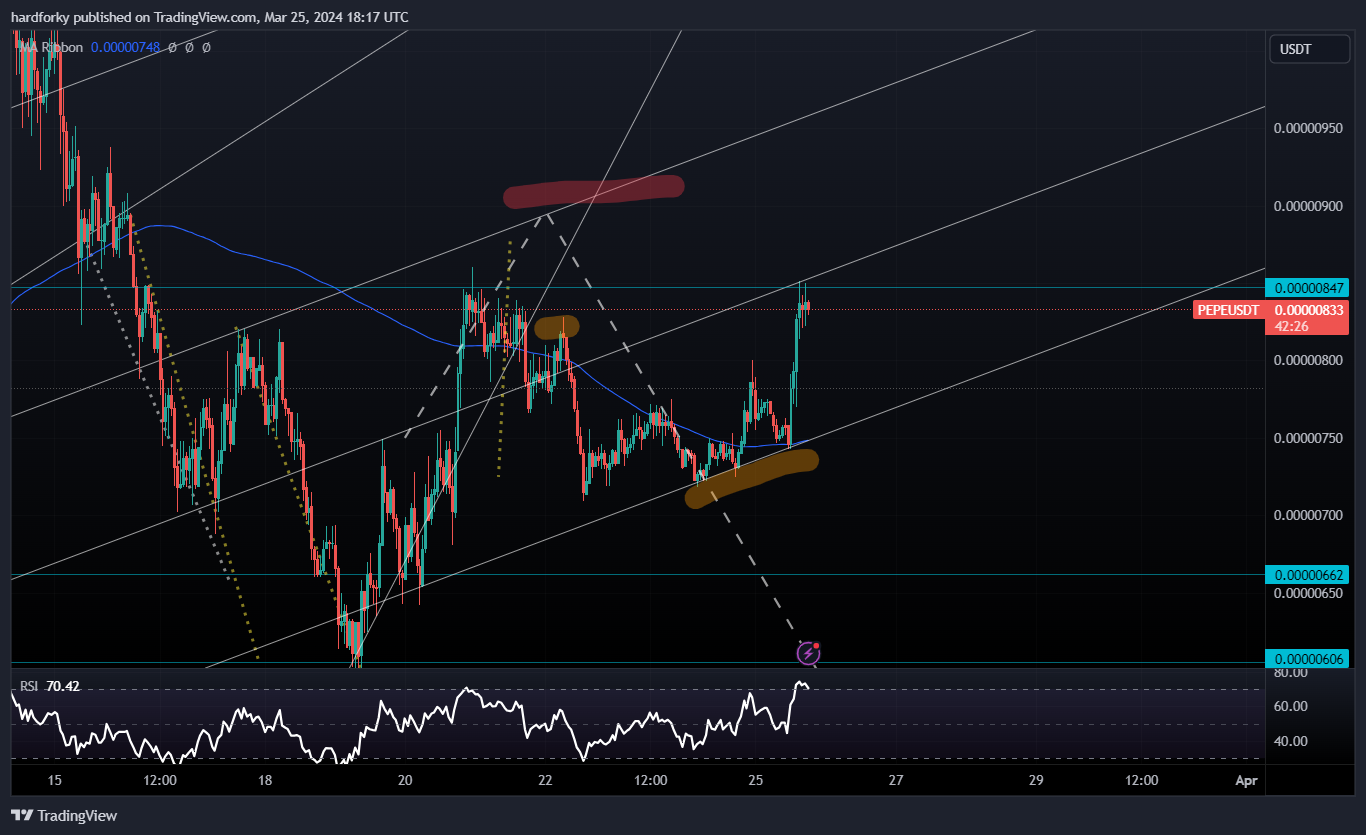Click the RSI value 70.42

click(x=63, y=686)
